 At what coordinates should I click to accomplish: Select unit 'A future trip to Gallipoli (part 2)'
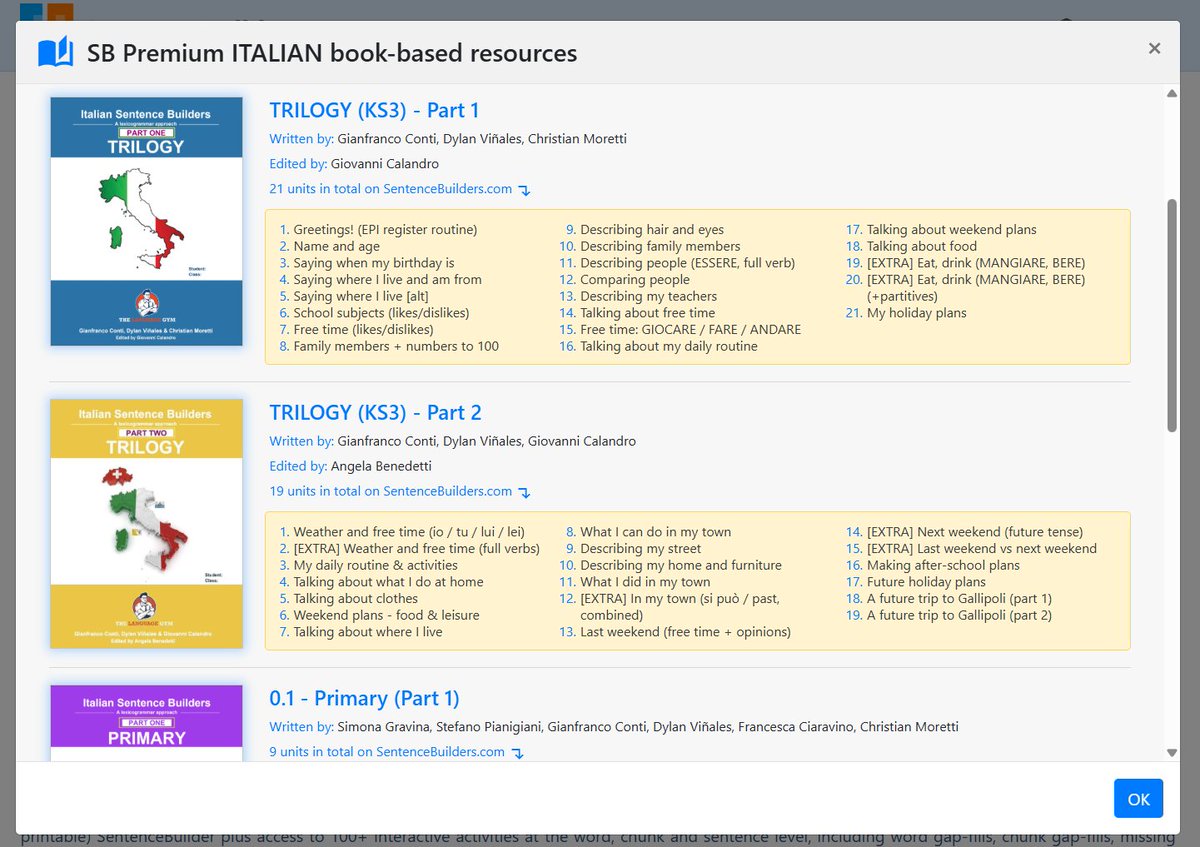[x=959, y=615]
